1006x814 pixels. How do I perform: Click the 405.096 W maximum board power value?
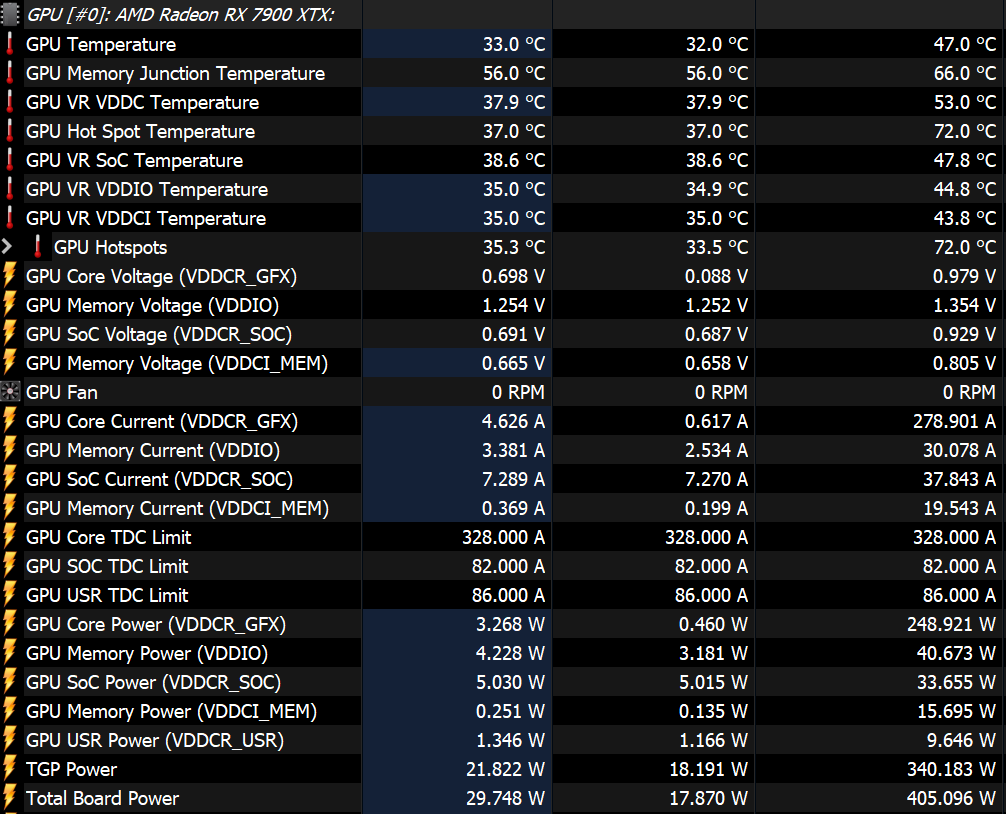point(951,798)
